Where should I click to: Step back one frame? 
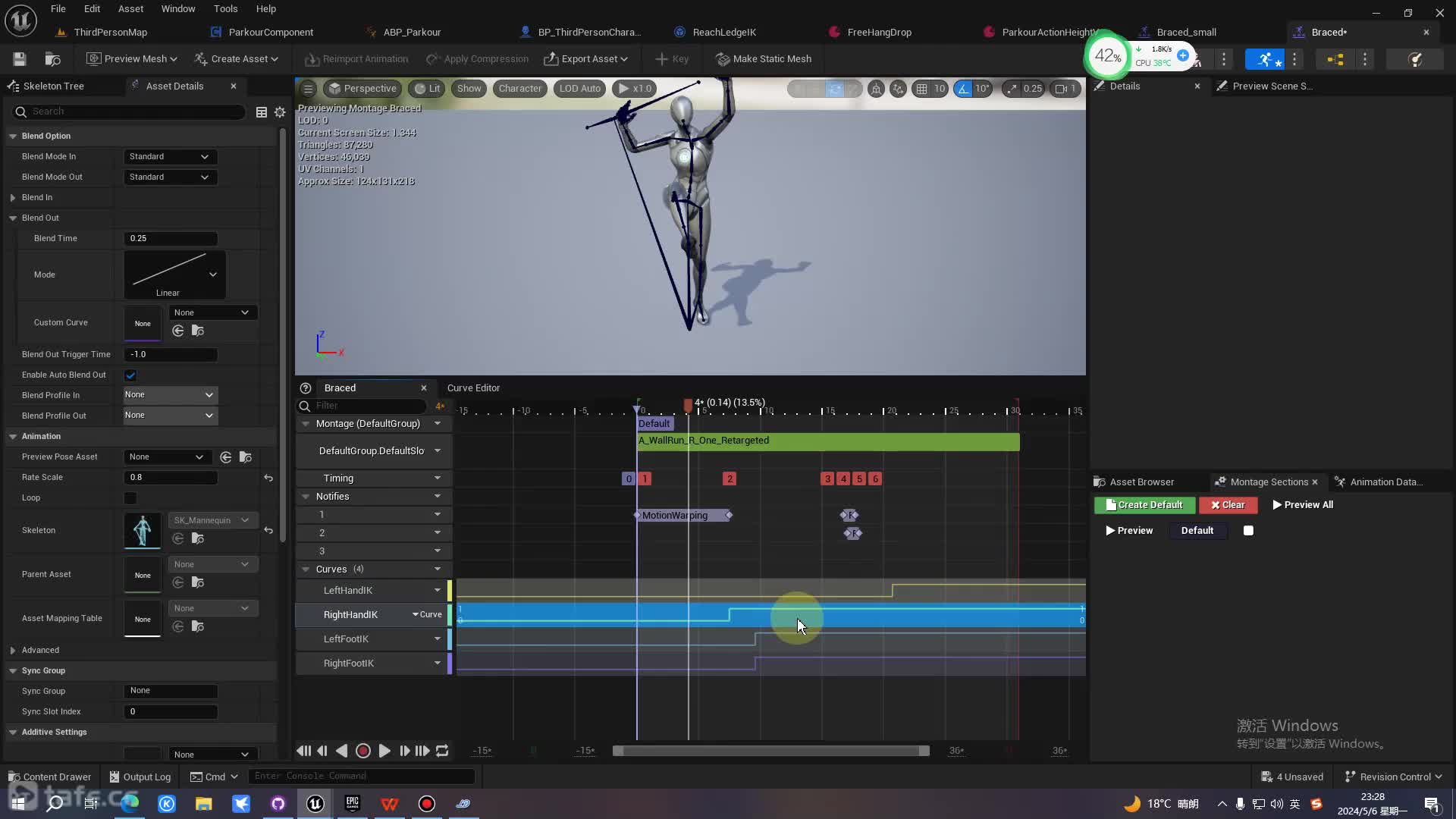click(322, 751)
